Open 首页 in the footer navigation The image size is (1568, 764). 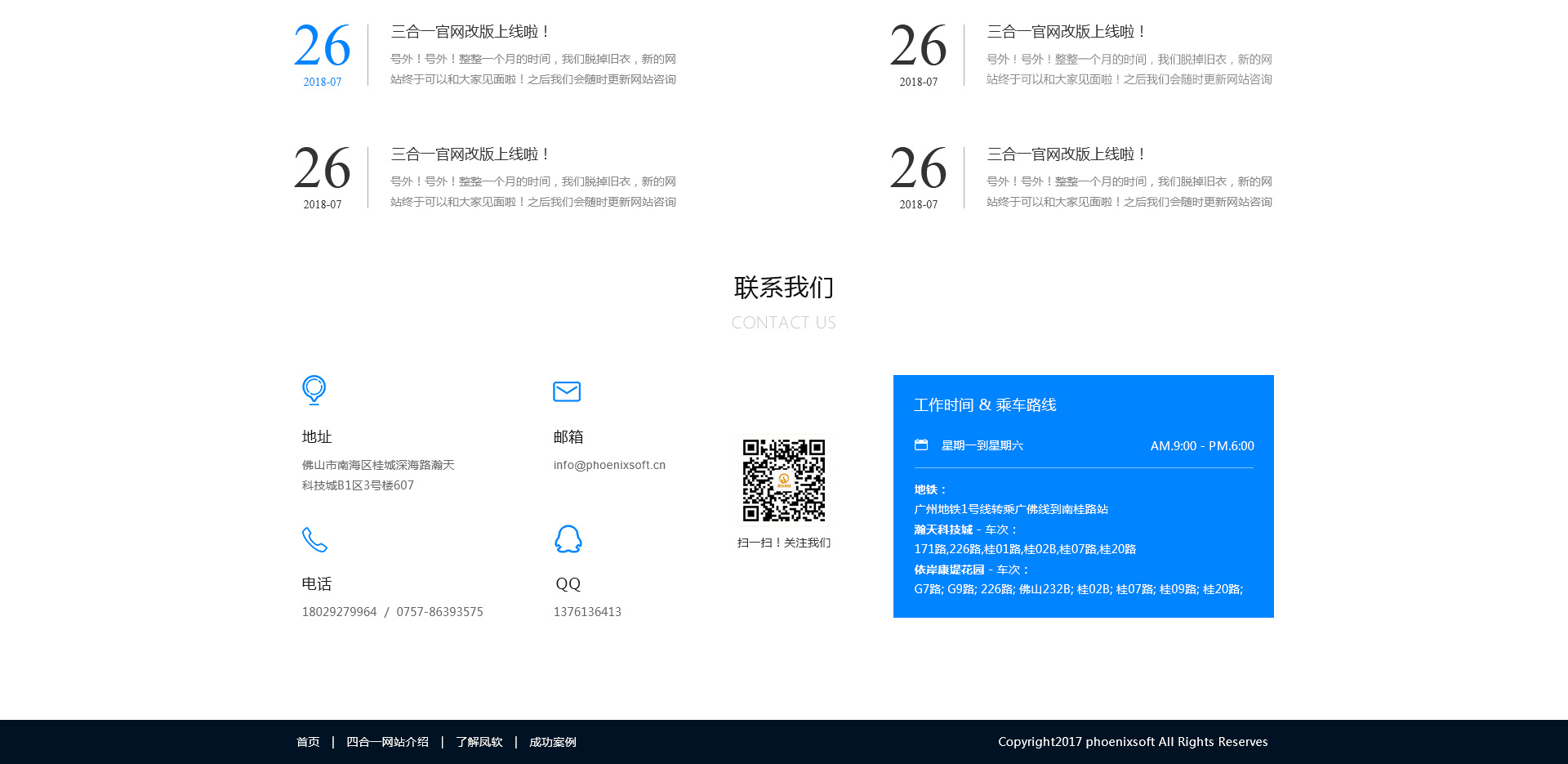pyautogui.click(x=308, y=742)
